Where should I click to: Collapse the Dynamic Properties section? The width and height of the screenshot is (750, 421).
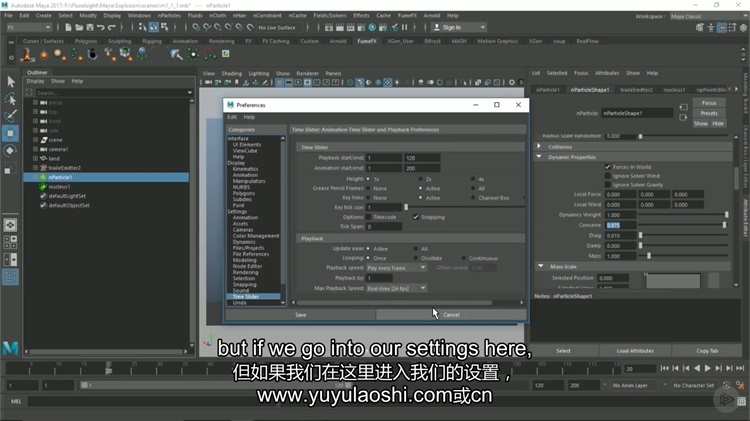point(540,157)
